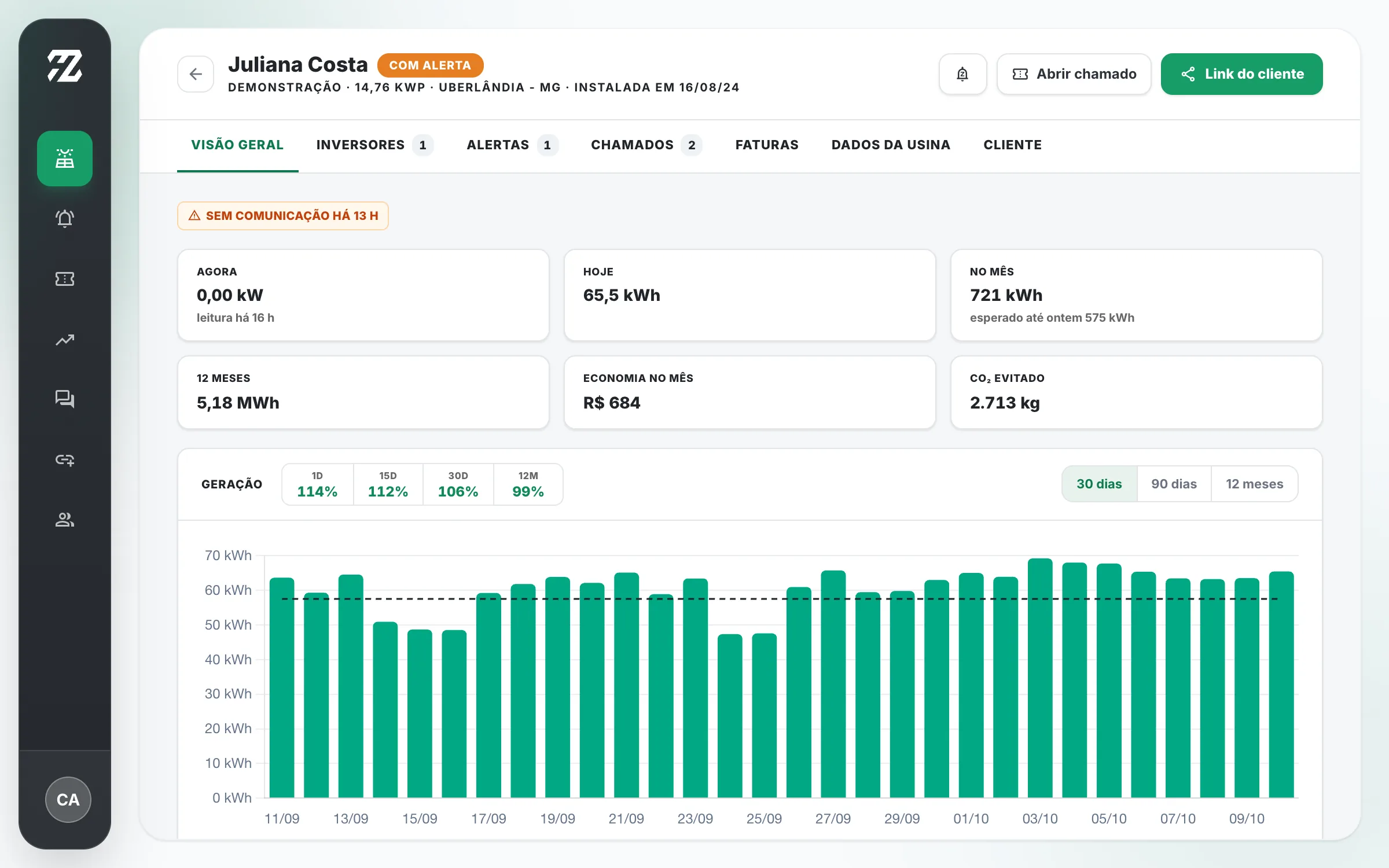
Task: Click the Abrir chamado button
Action: click(x=1074, y=74)
